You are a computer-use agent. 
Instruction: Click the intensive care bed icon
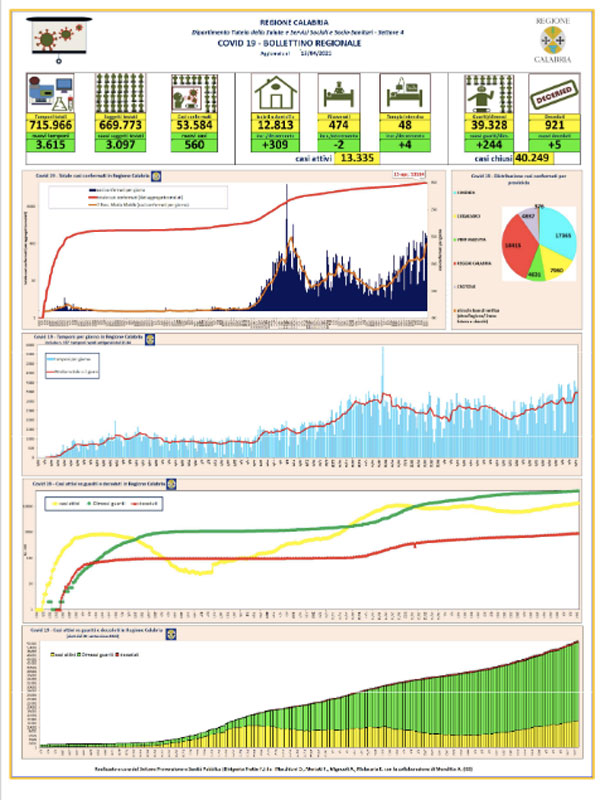[405, 93]
